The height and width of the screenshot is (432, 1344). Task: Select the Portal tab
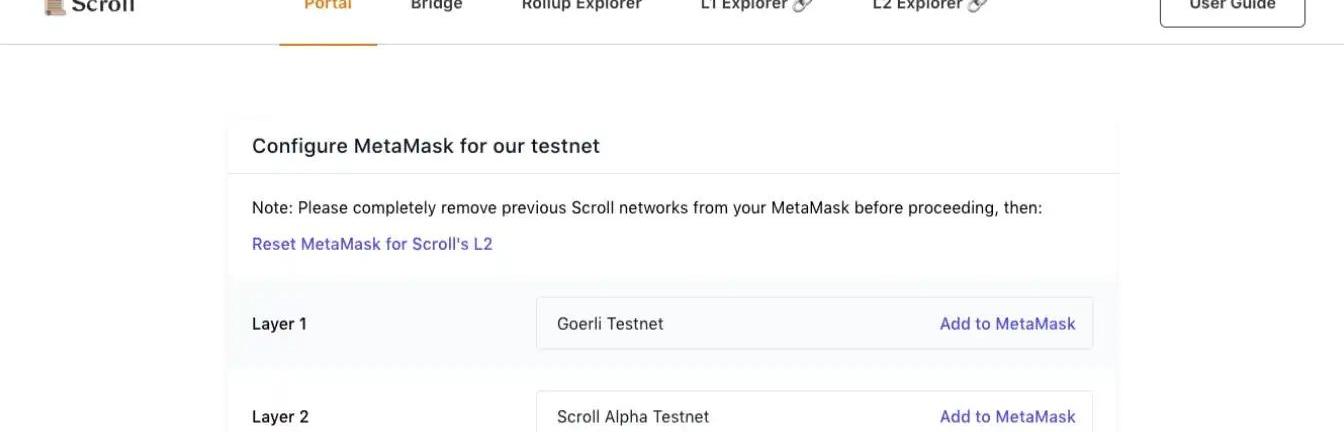(327, 6)
